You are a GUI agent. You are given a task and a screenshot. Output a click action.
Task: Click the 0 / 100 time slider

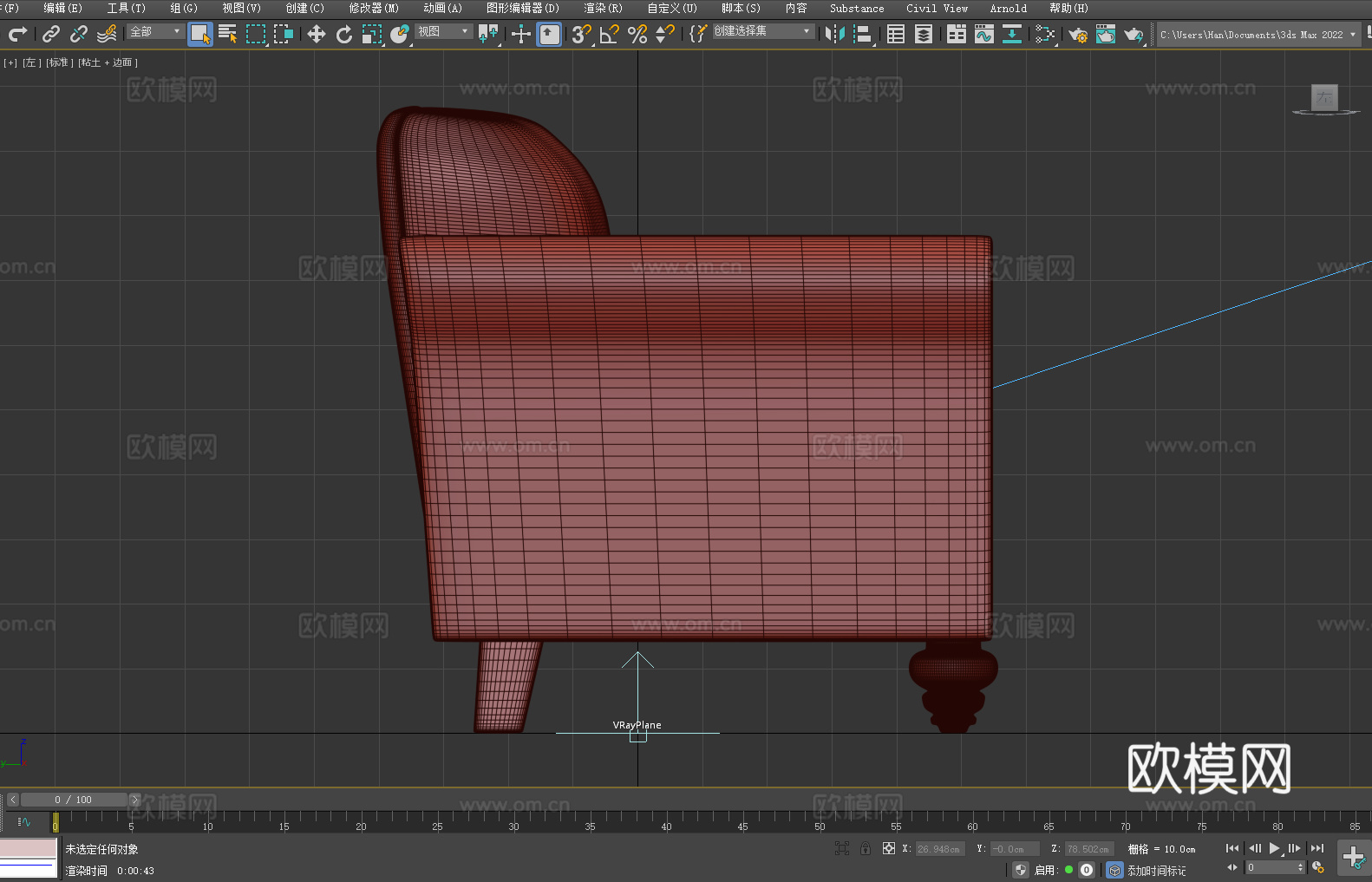73,800
